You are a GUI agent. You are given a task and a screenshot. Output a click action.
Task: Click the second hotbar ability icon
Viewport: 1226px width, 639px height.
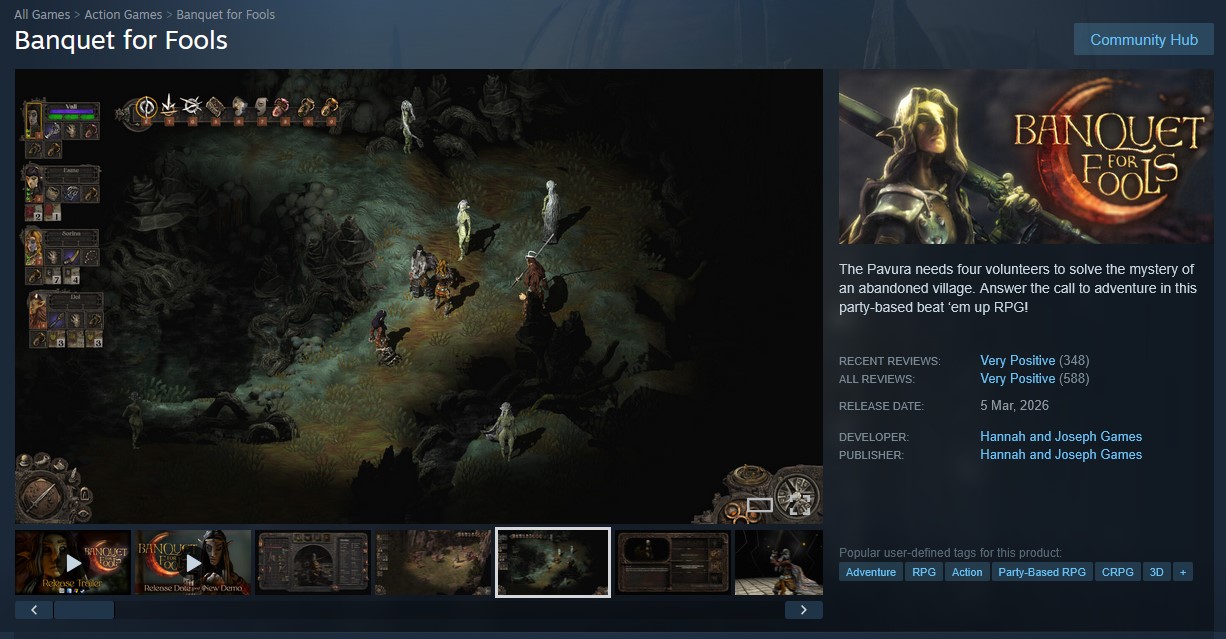coord(169,105)
